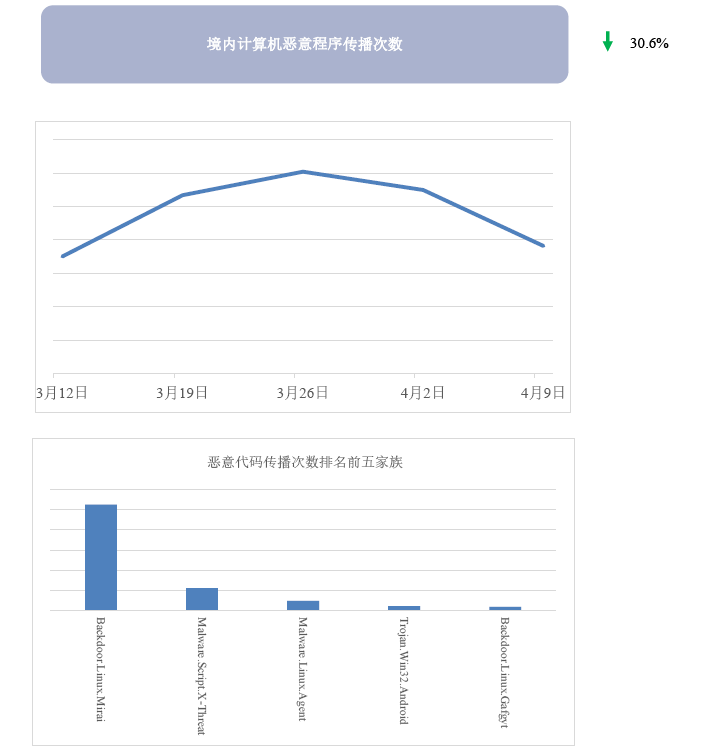The height and width of the screenshot is (756, 705).
Task: Select the Backdoor.Linux.Mirai label
Action: point(100,669)
